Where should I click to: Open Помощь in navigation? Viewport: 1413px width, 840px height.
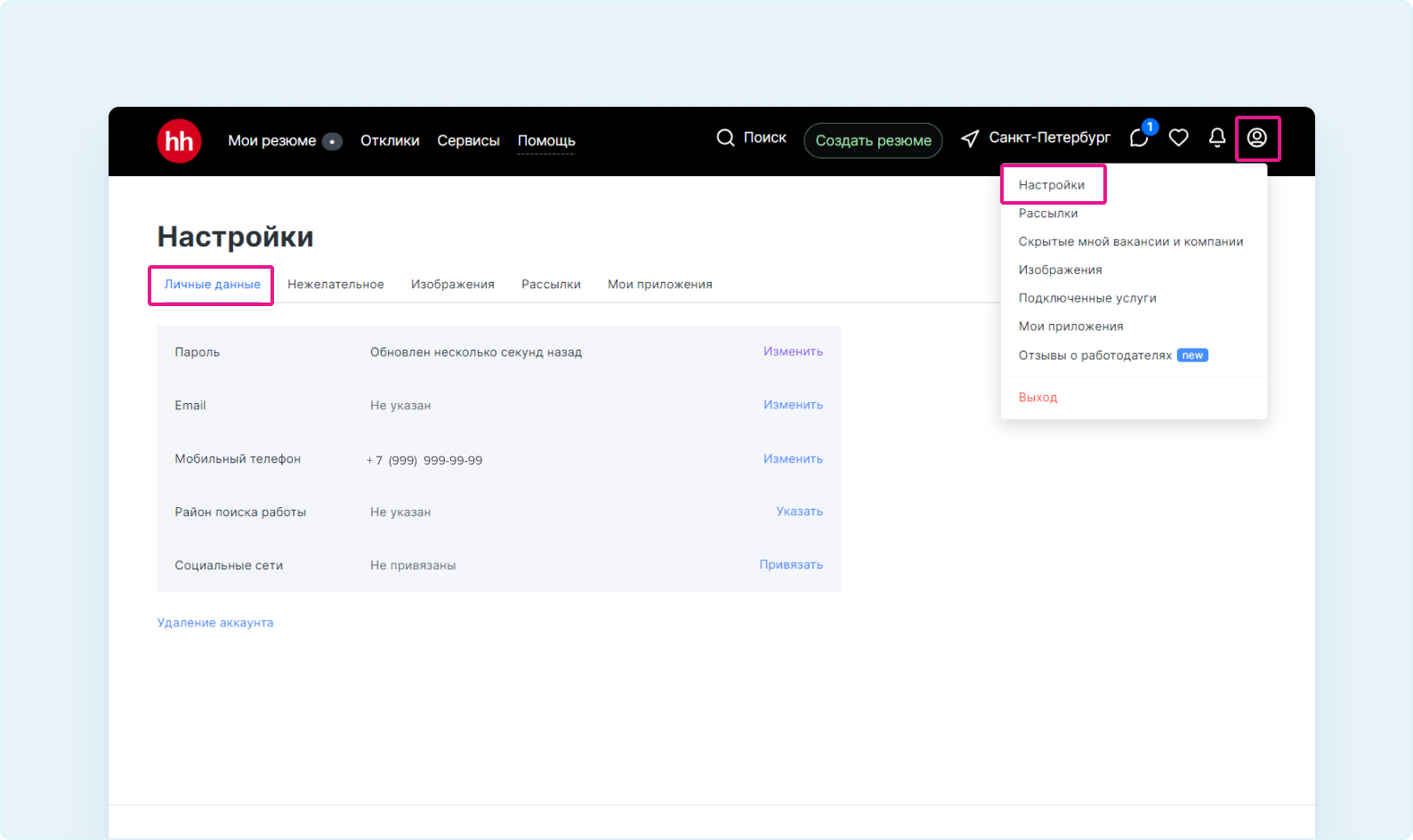pos(546,141)
